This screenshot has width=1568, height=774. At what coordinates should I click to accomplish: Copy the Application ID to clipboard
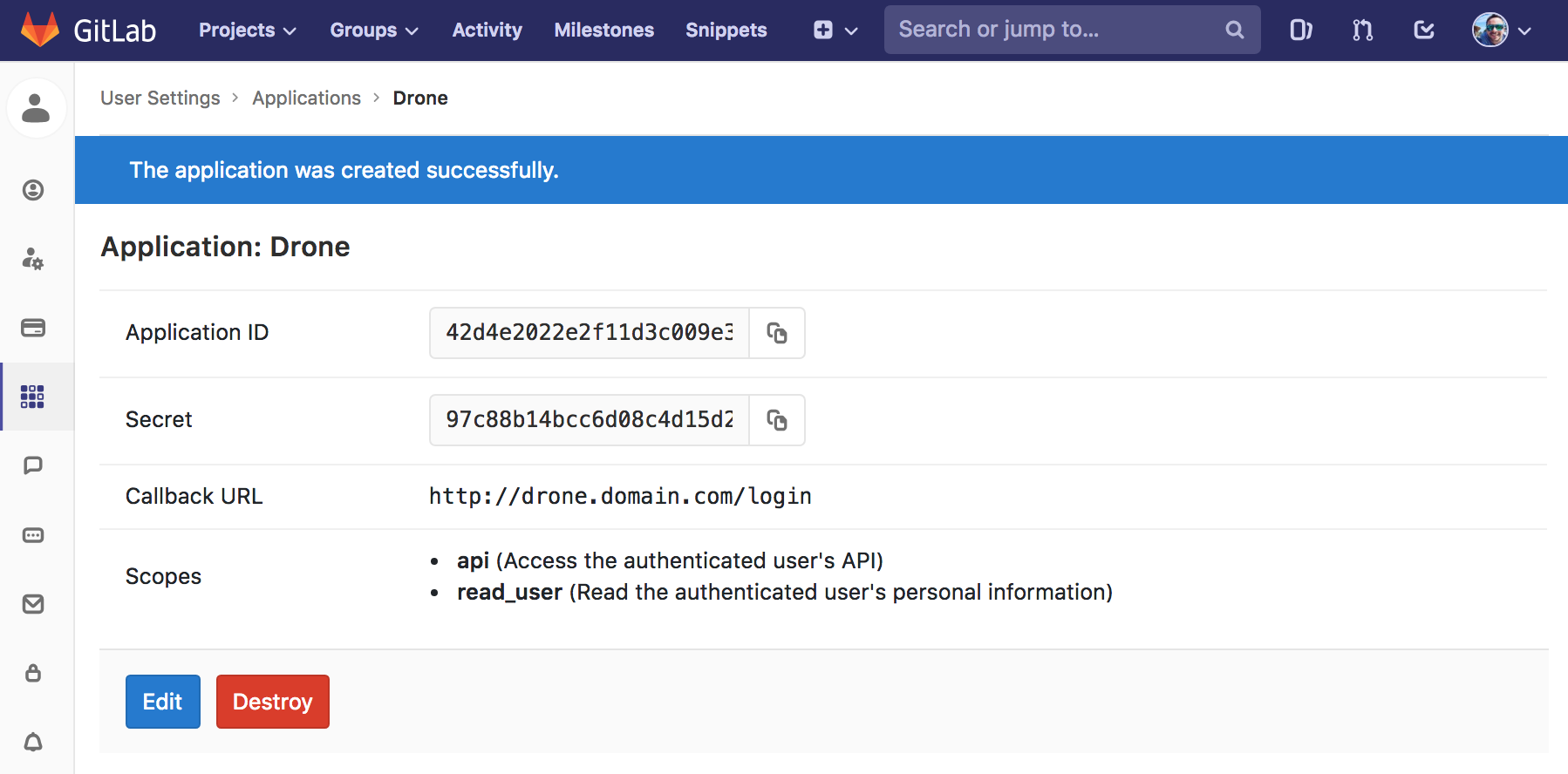click(776, 333)
